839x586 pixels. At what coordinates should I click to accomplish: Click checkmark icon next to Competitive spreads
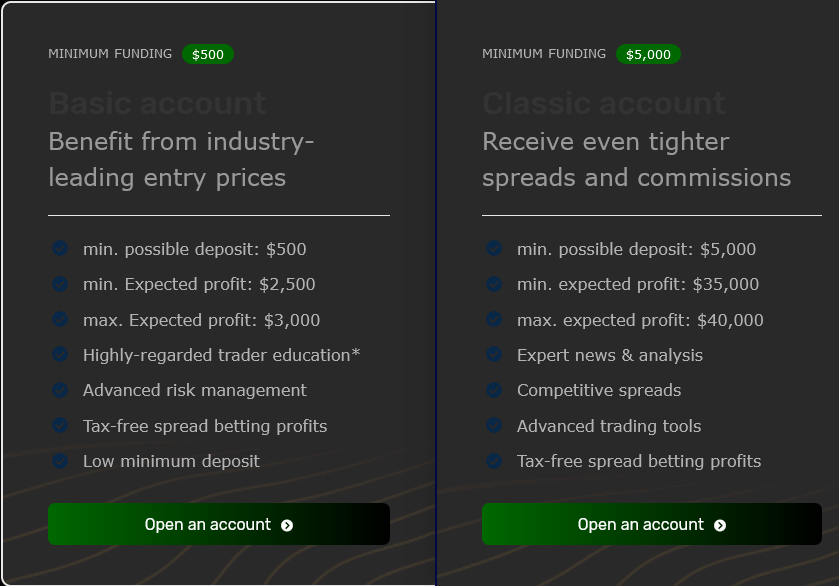click(494, 390)
